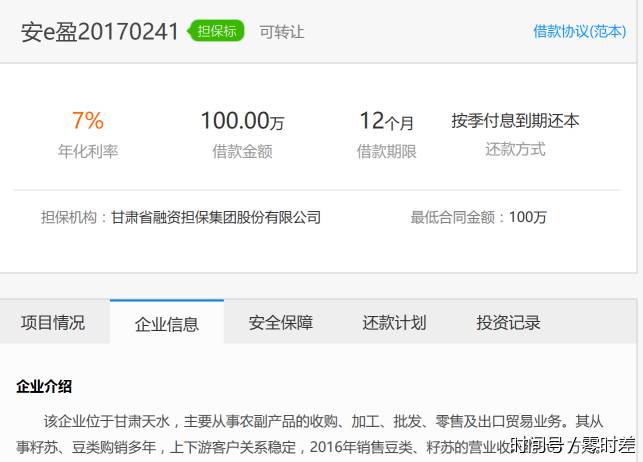Open the 安全保障 tab
This screenshot has width=643, height=462.
[x=281, y=323]
